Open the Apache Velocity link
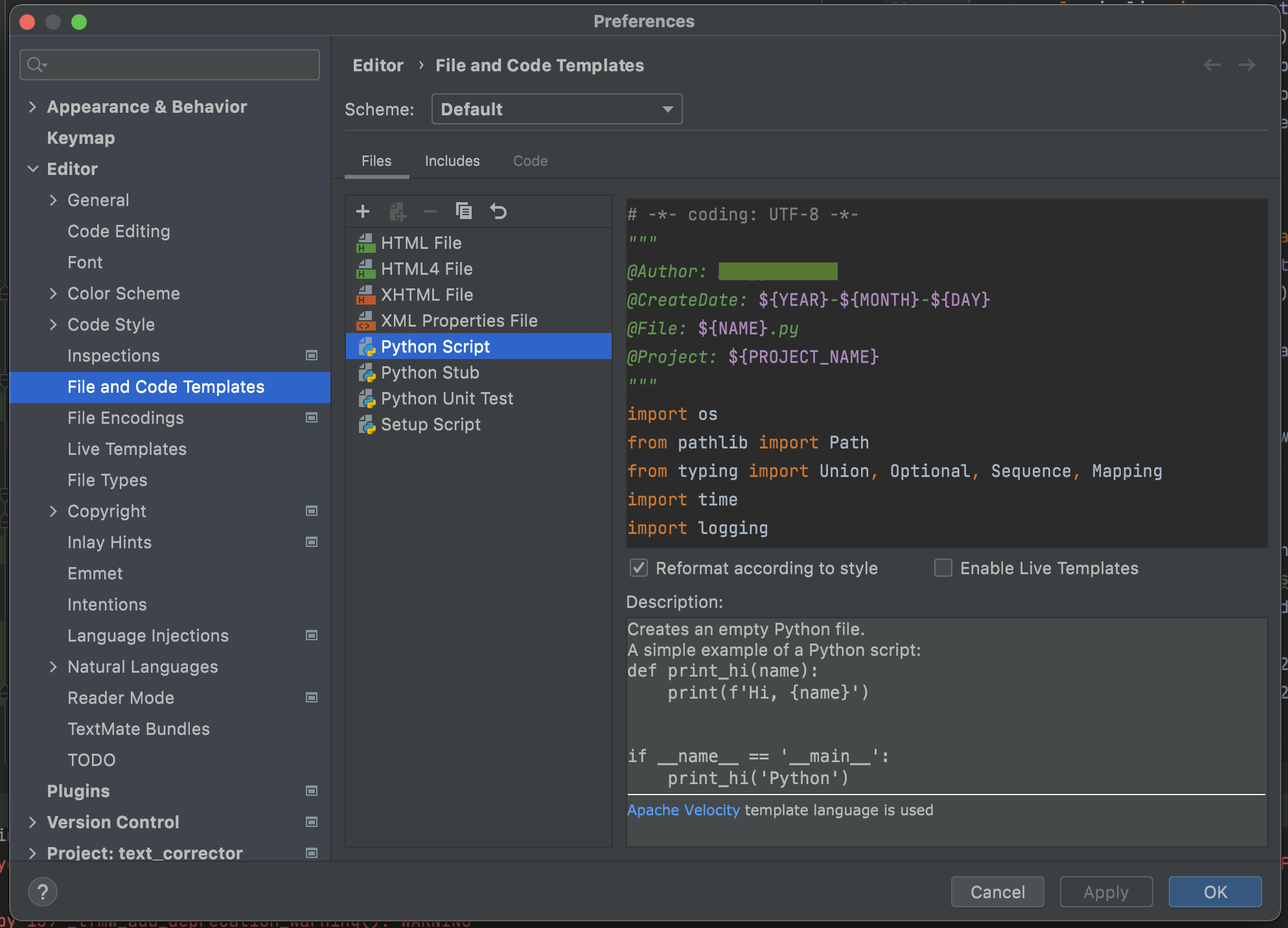 click(683, 810)
